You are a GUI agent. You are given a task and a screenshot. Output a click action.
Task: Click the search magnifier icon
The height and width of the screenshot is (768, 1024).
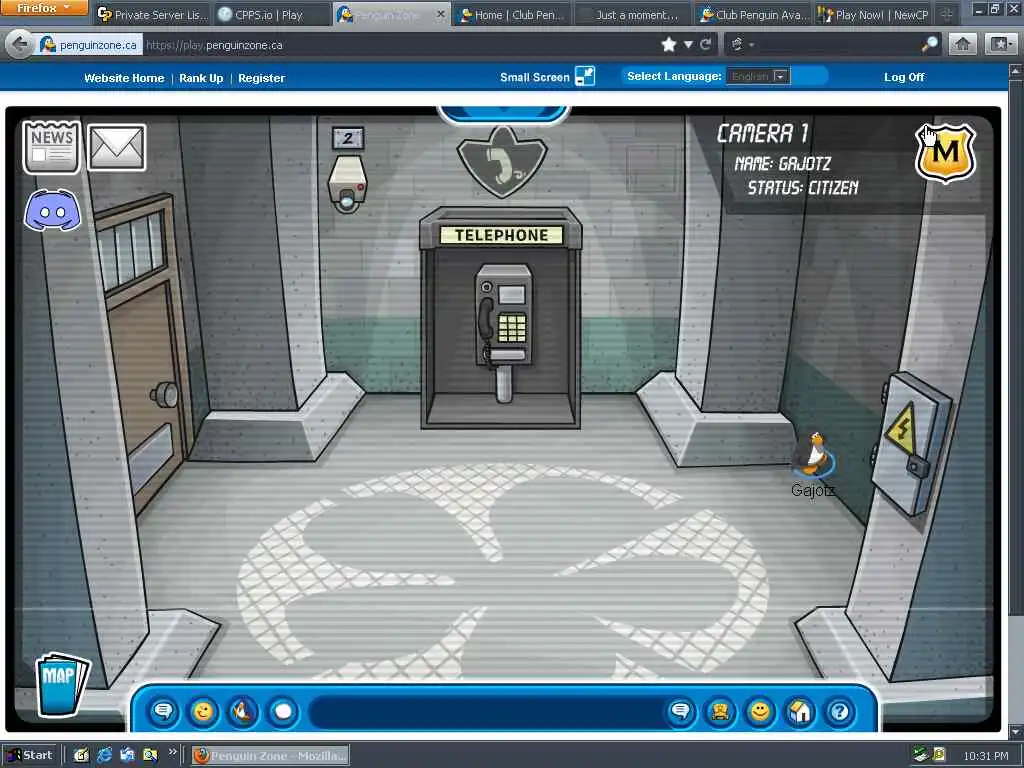point(929,44)
